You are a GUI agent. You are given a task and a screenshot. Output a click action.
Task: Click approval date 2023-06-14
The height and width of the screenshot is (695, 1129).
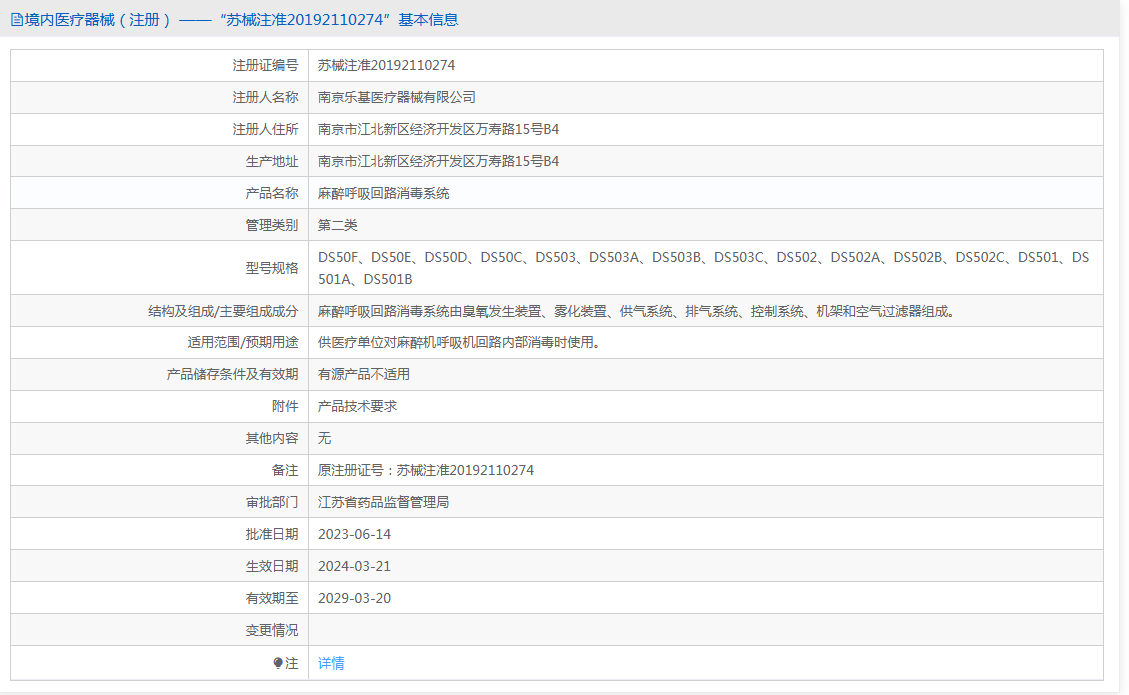coord(354,534)
